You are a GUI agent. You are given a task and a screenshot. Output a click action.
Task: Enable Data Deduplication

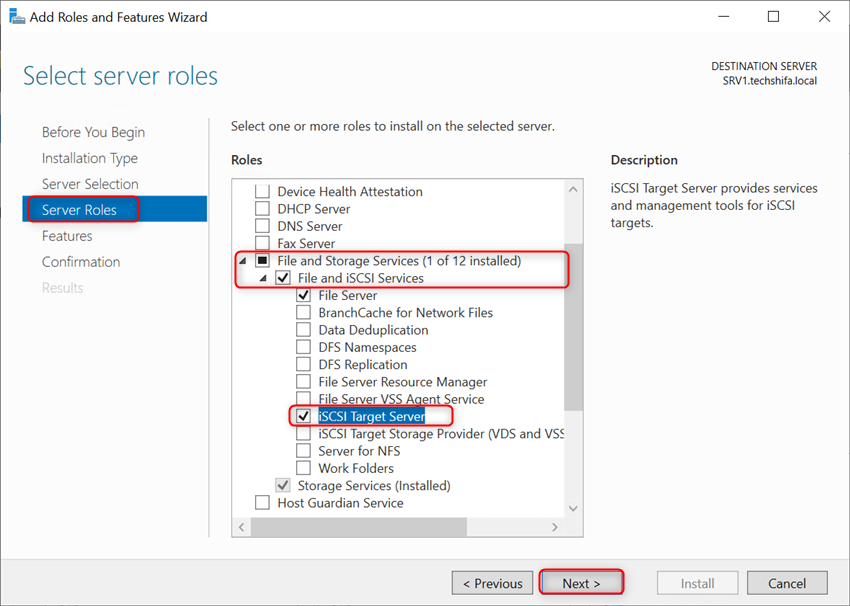[303, 329]
